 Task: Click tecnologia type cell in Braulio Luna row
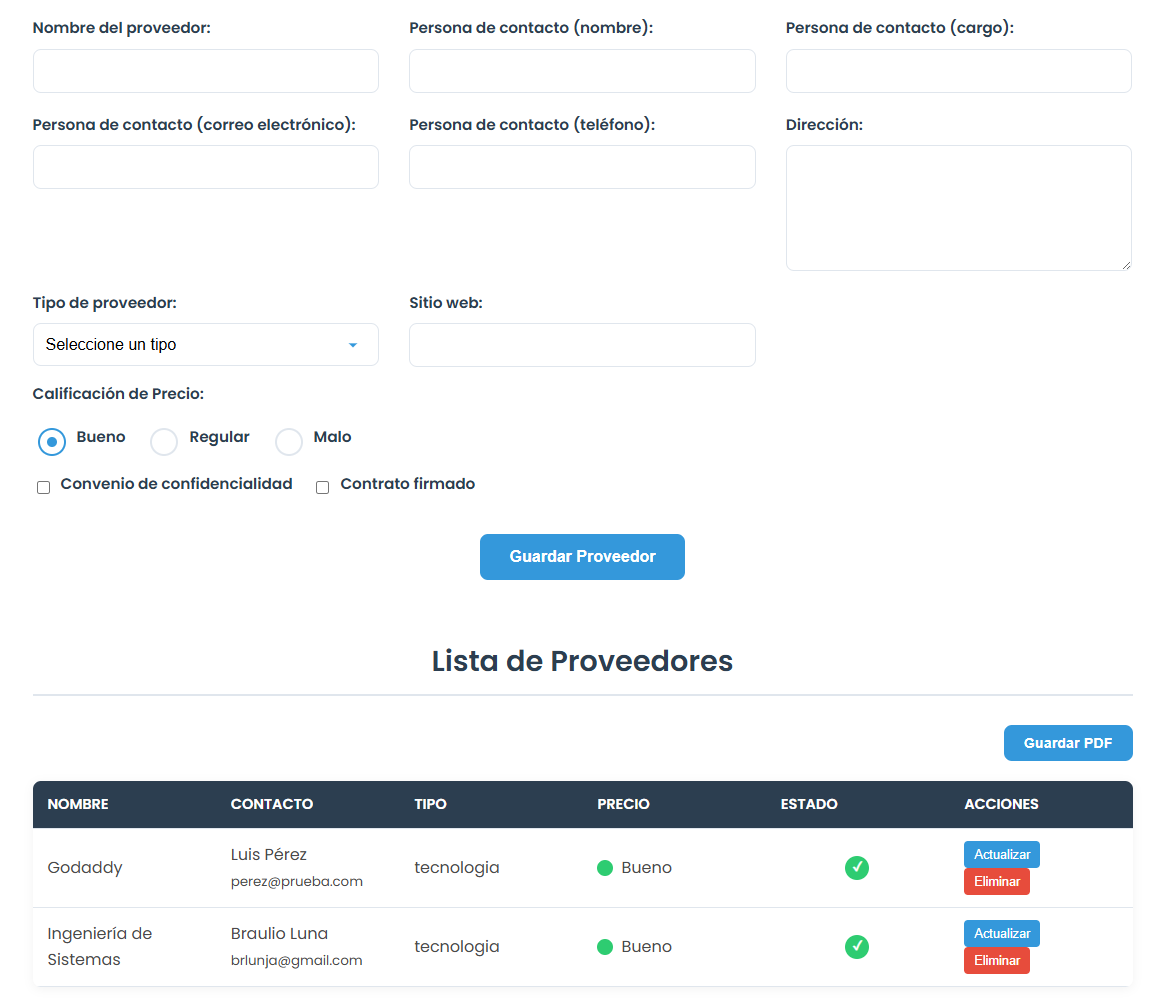[x=457, y=947]
